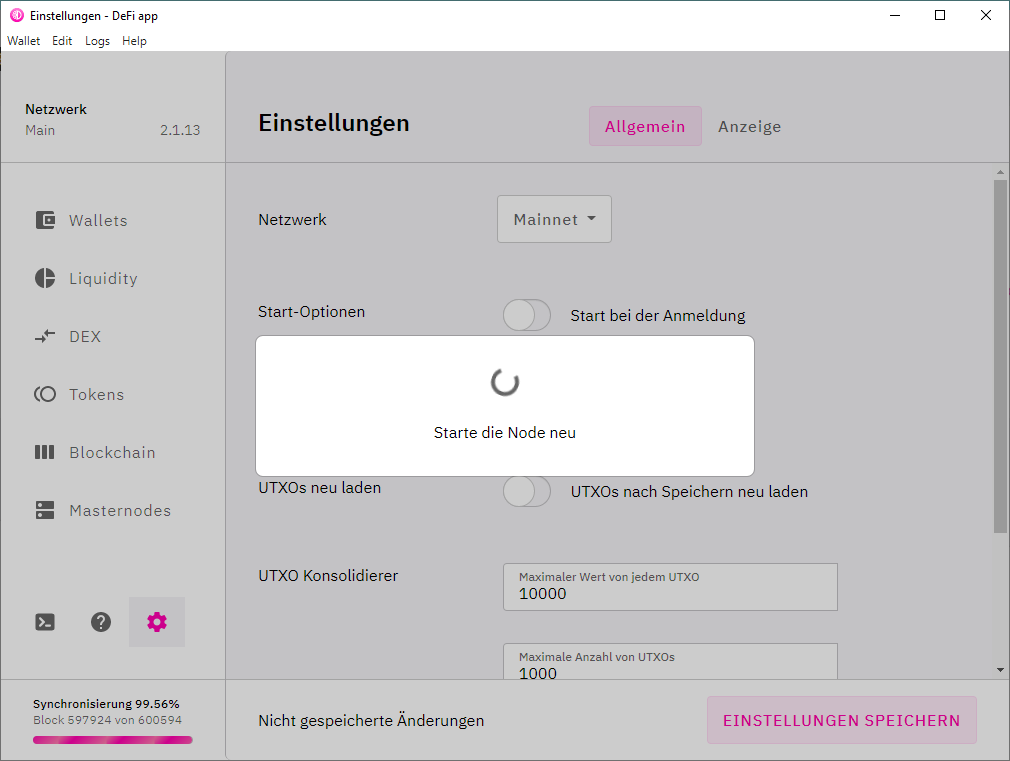Click the help question mark icon
The width and height of the screenshot is (1010, 761).
tap(101, 622)
